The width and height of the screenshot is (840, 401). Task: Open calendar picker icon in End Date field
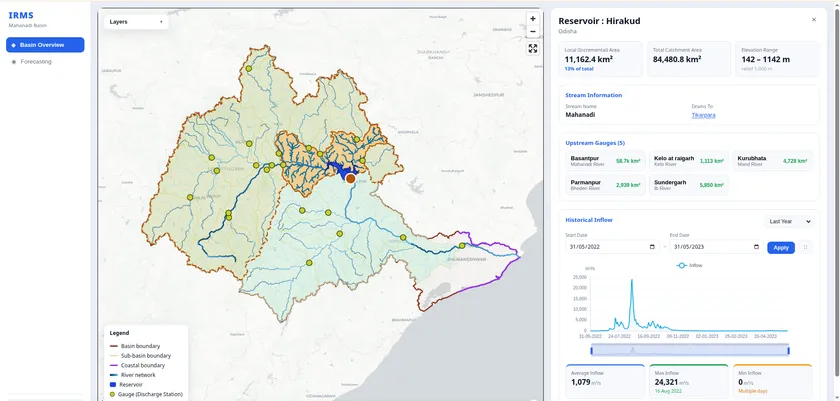756,247
